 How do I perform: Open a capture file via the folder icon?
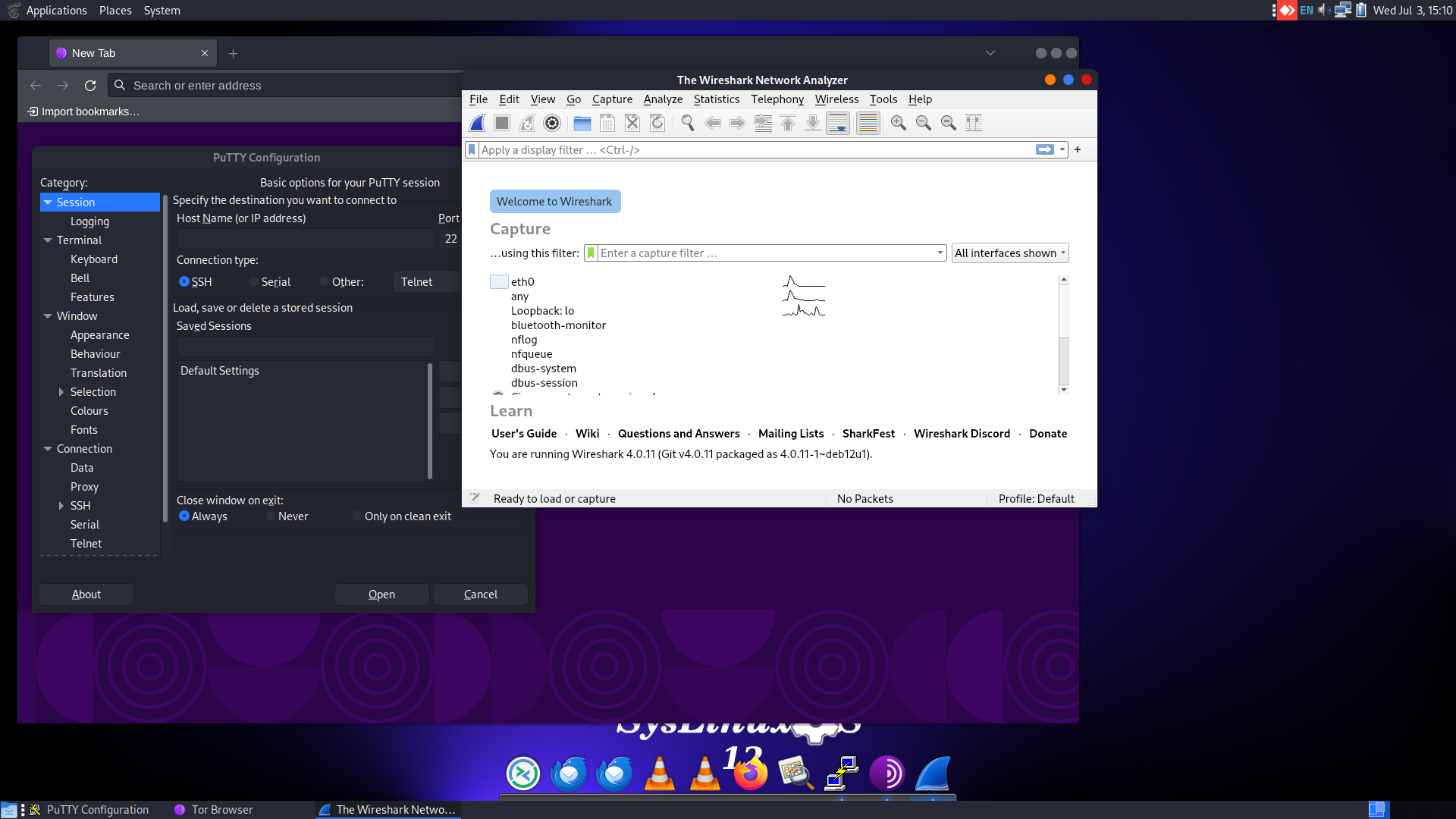[x=582, y=123]
